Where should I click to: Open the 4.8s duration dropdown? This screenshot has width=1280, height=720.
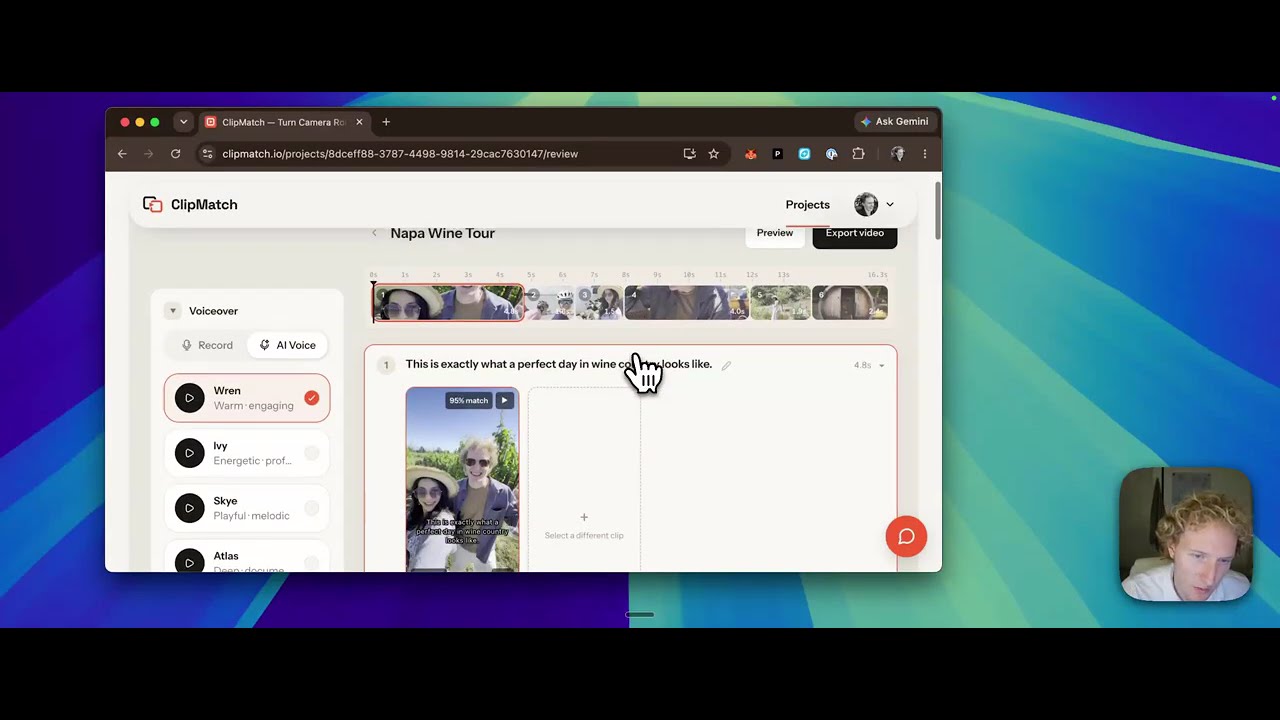(x=869, y=365)
